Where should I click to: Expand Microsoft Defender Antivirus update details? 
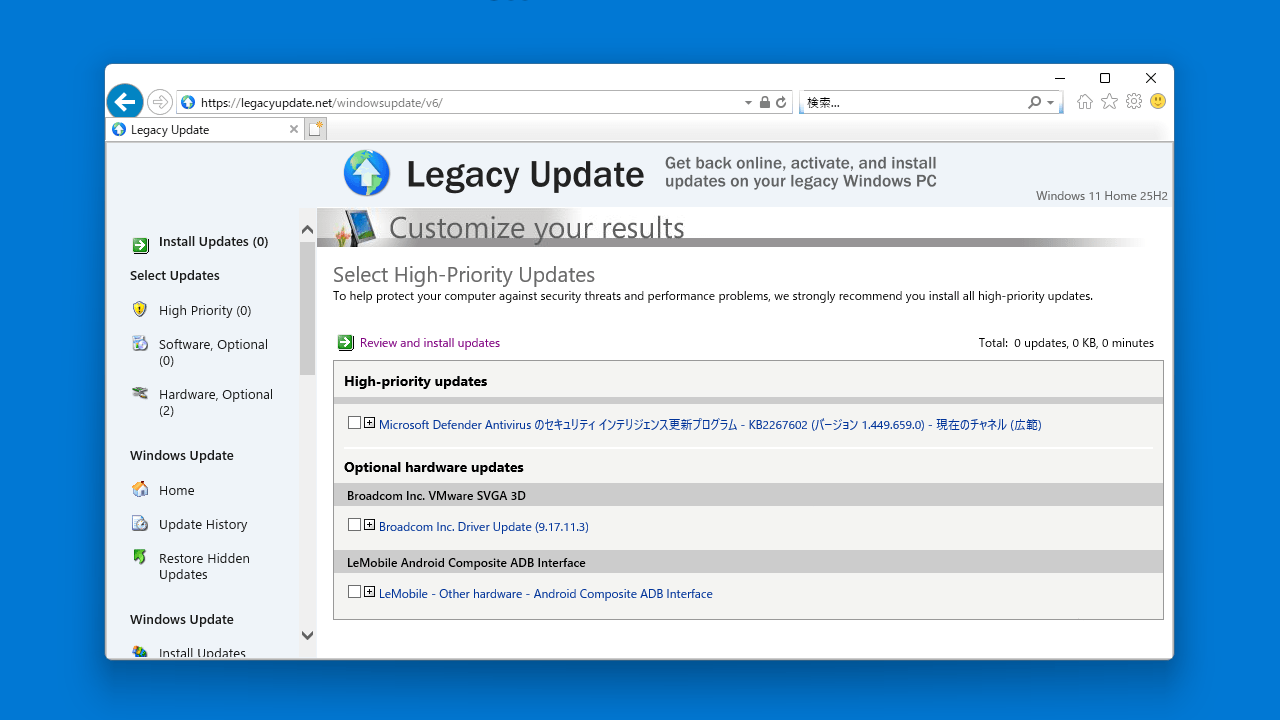370,423
